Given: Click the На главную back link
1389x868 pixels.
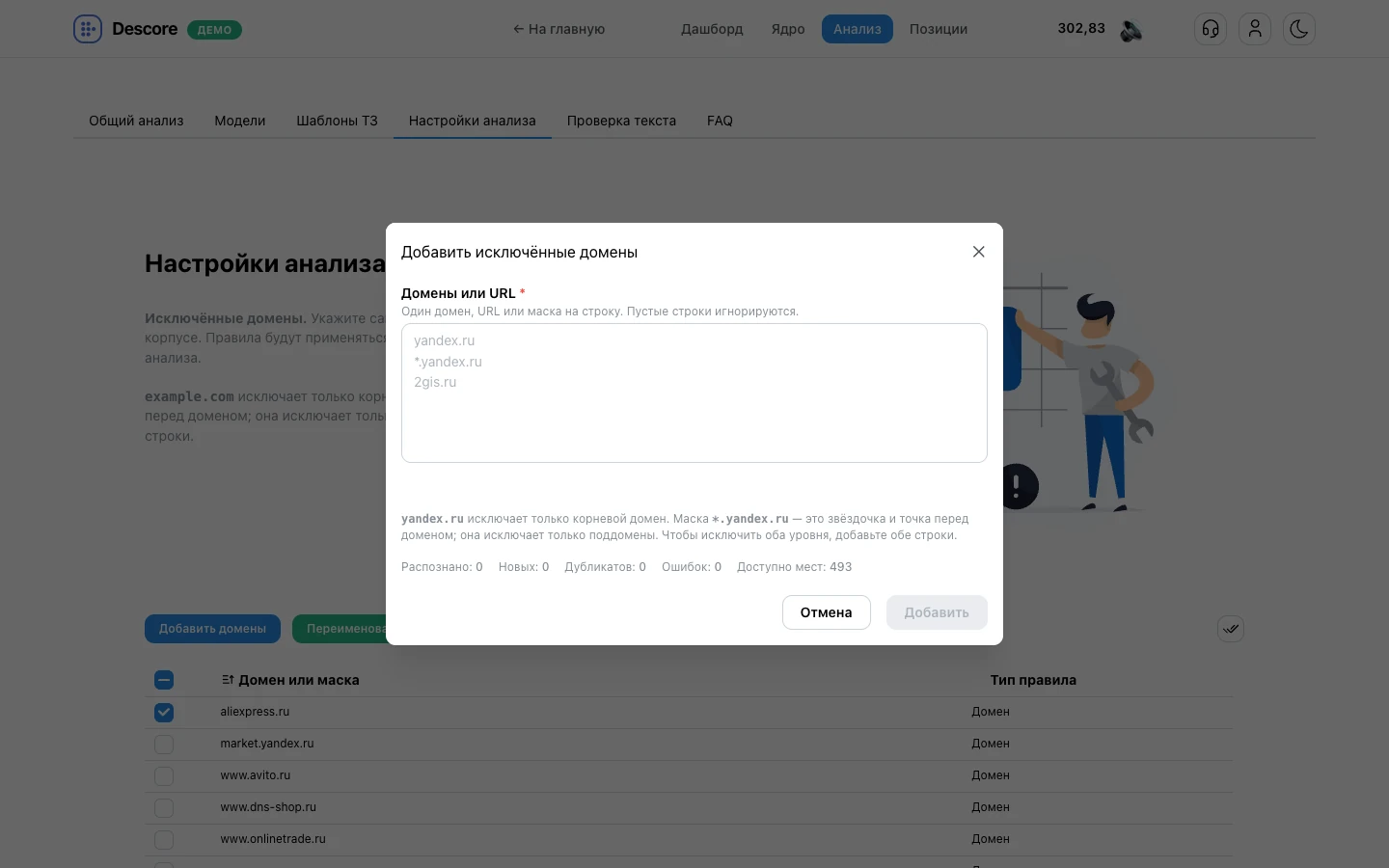Looking at the screenshot, I should [559, 29].
